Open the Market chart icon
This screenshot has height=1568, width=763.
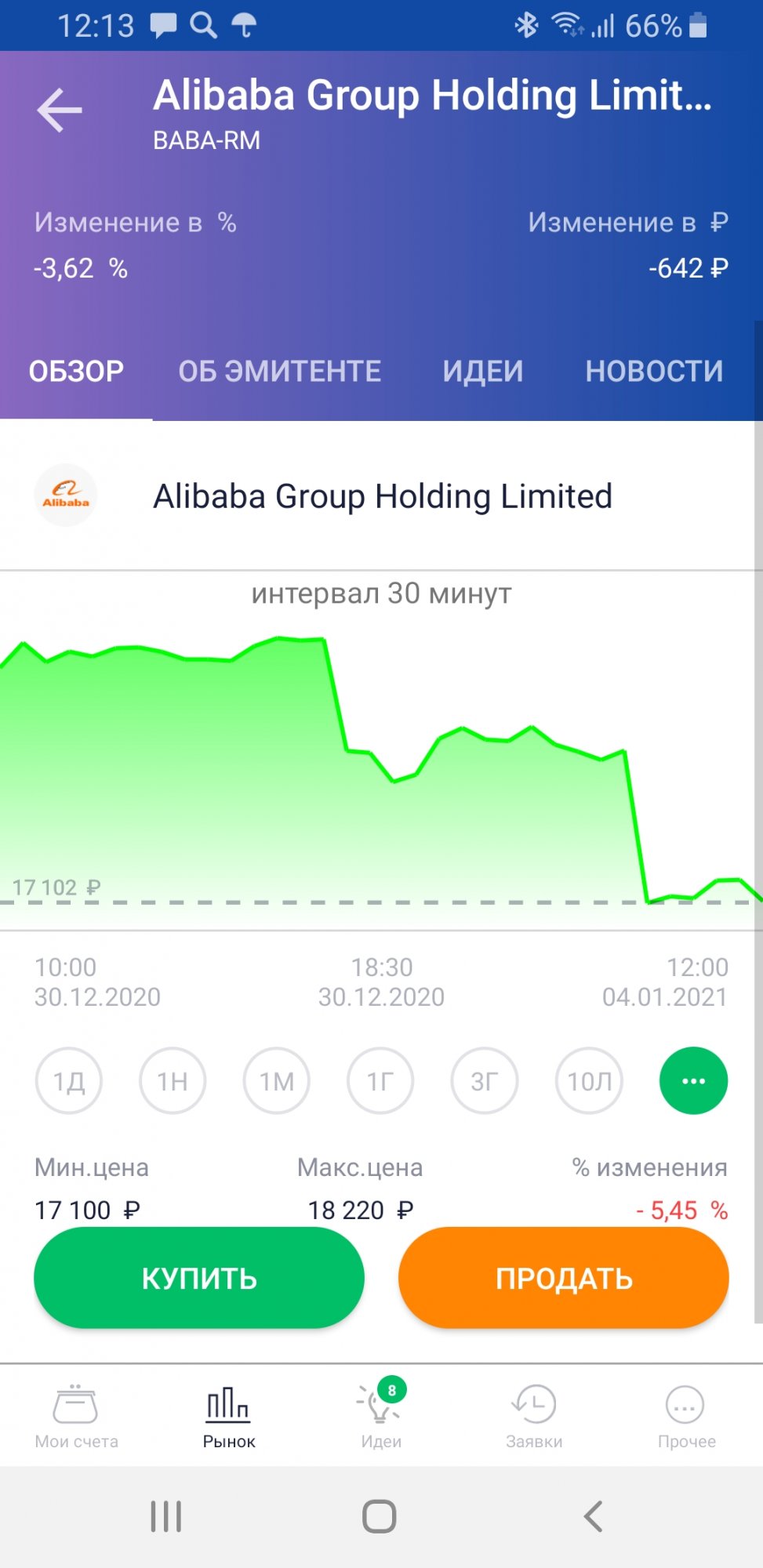(228, 1404)
